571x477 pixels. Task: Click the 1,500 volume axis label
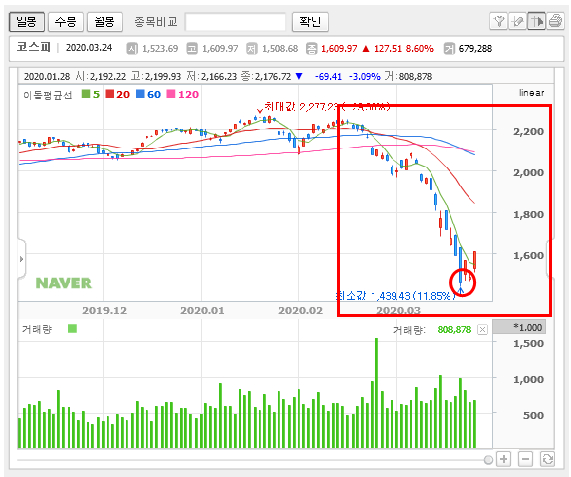coord(528,343)
